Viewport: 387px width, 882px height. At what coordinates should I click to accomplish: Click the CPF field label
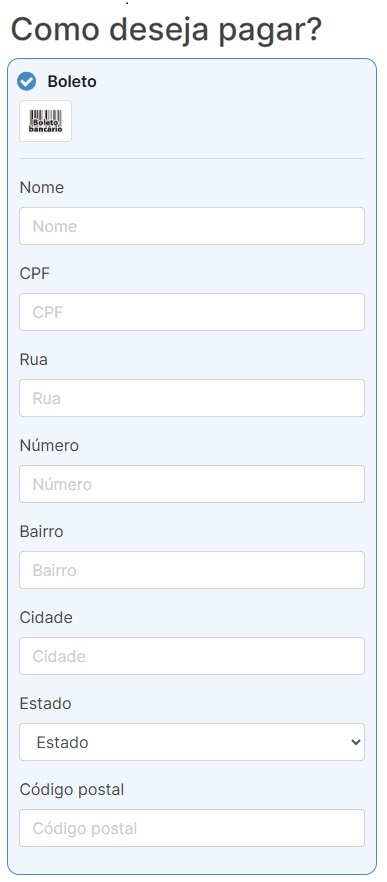click(x=34, y=274)
